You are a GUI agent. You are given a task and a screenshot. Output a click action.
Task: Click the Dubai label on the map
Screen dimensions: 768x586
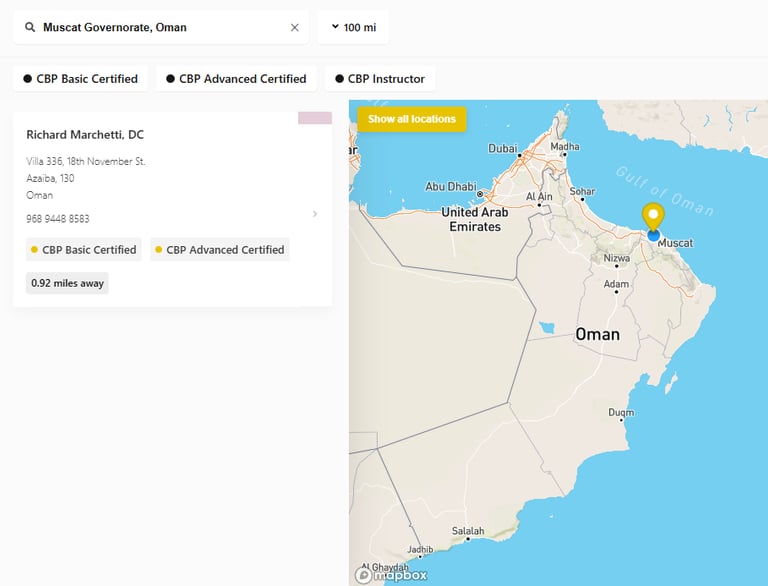point(503,149)
